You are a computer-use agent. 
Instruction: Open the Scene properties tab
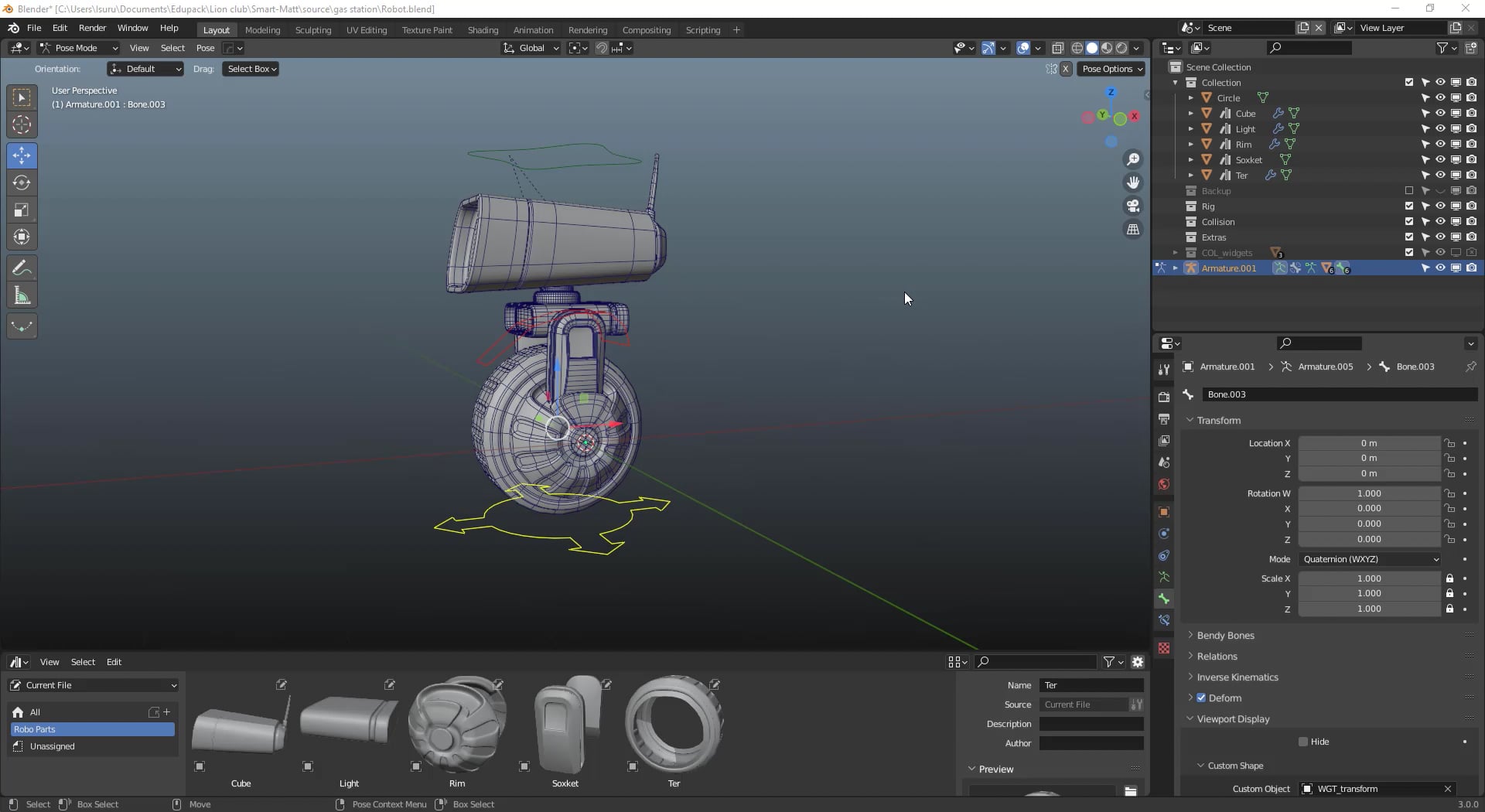point(1164,462)
